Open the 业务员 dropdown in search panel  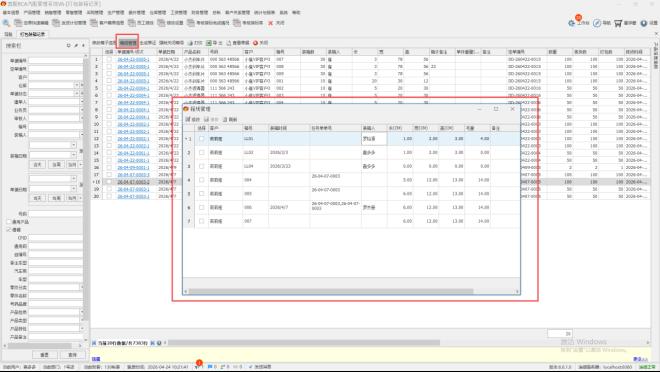point(81,110)
